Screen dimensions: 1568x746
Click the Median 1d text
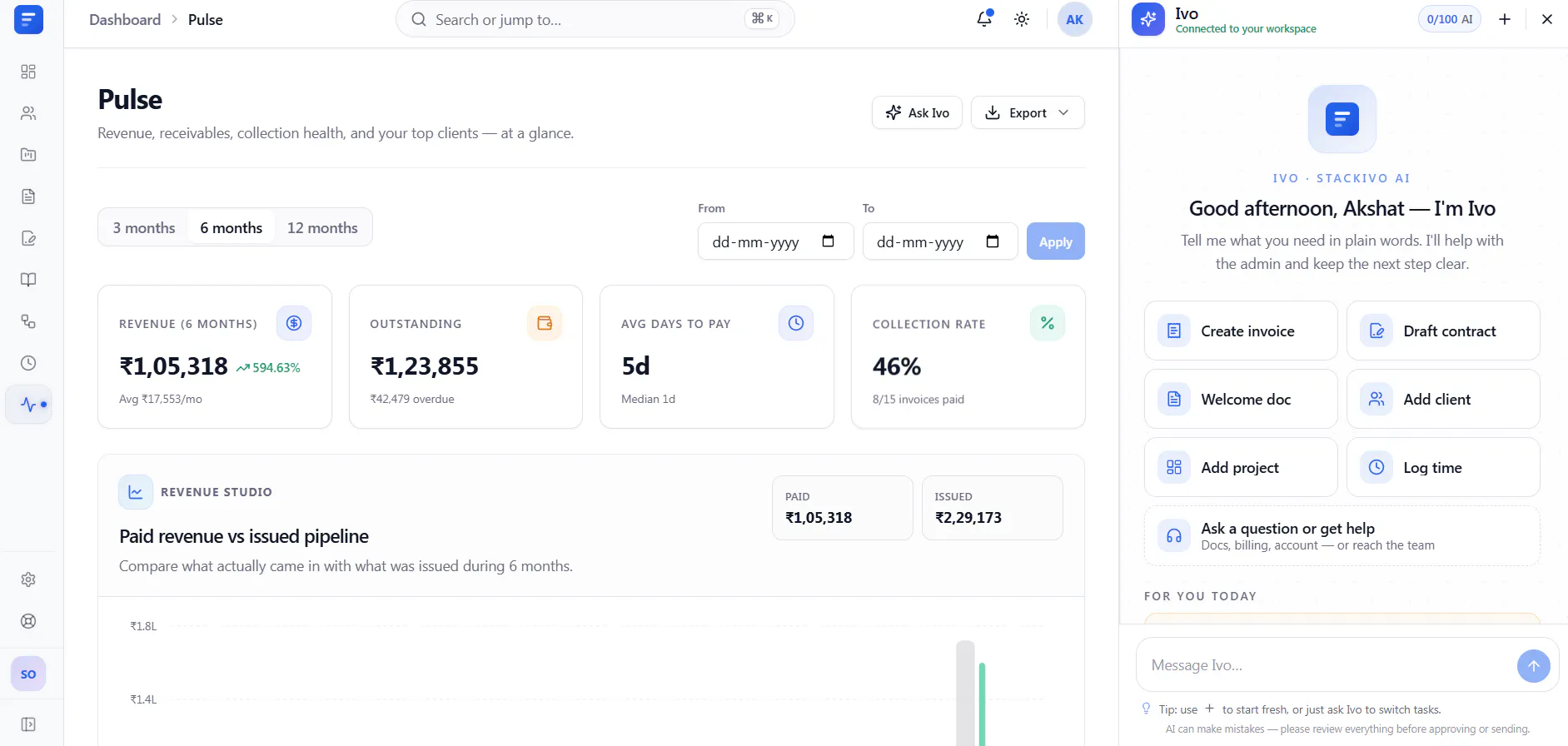click(649, 399)
